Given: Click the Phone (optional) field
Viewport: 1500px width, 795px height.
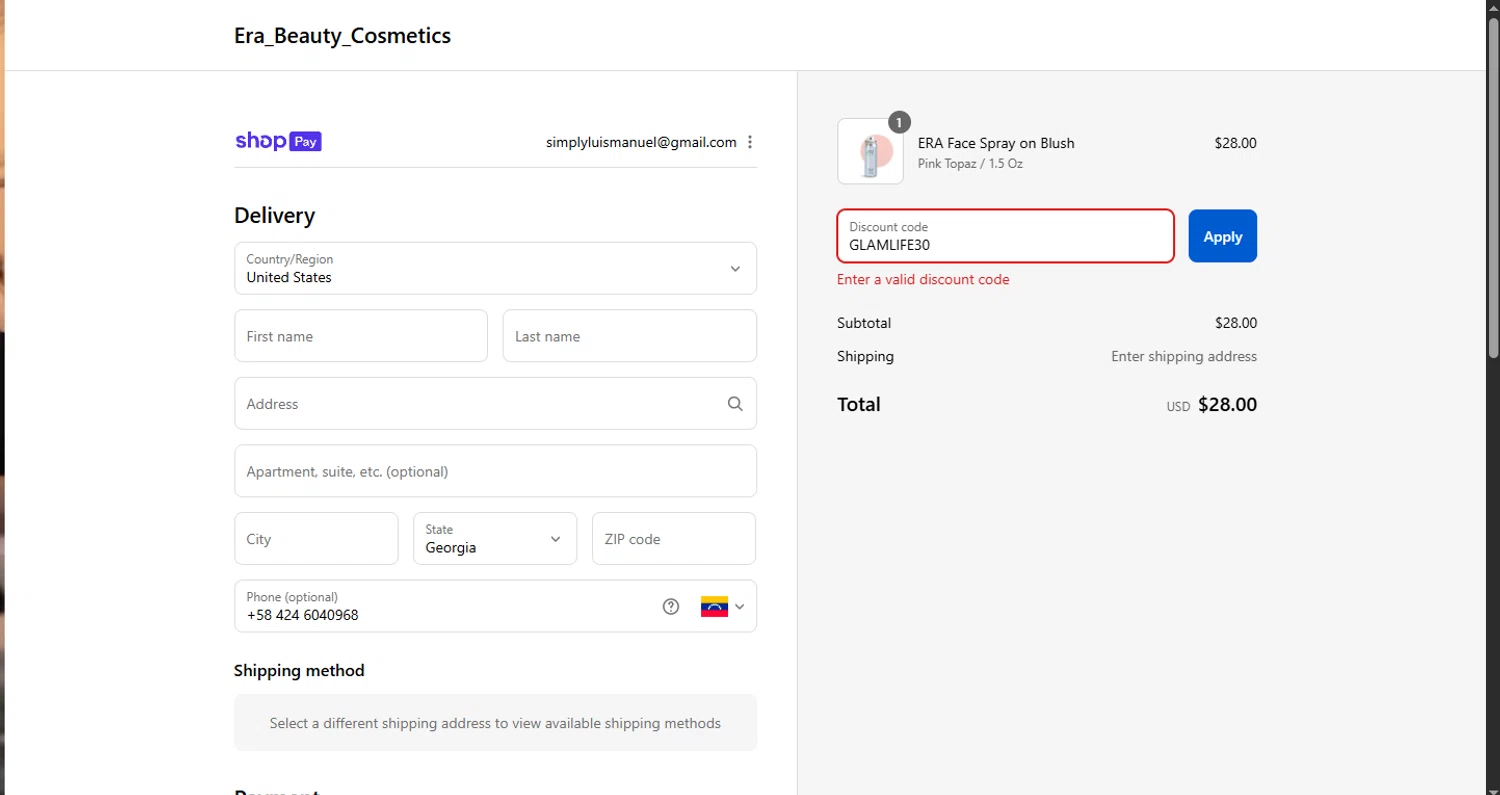Looking at the screenshot, I should coord(495,606).
